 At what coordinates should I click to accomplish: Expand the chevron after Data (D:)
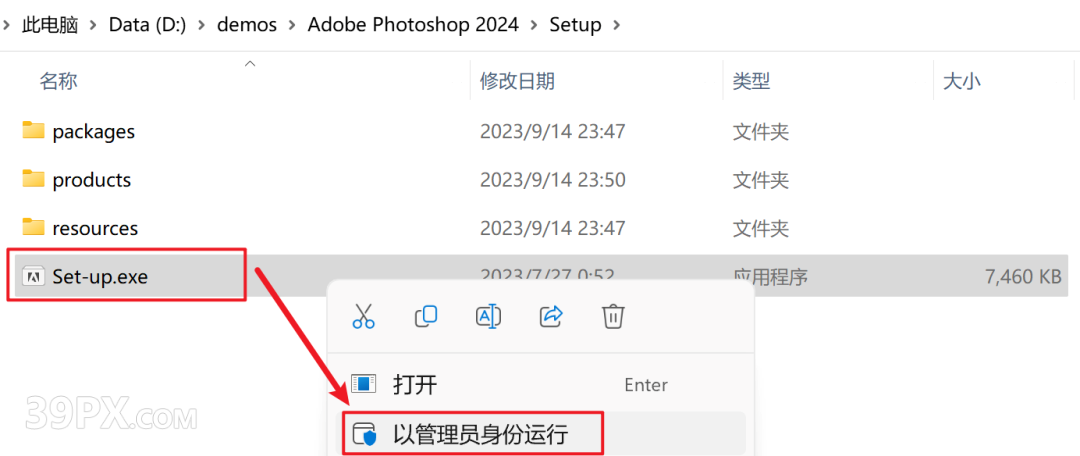202,25
